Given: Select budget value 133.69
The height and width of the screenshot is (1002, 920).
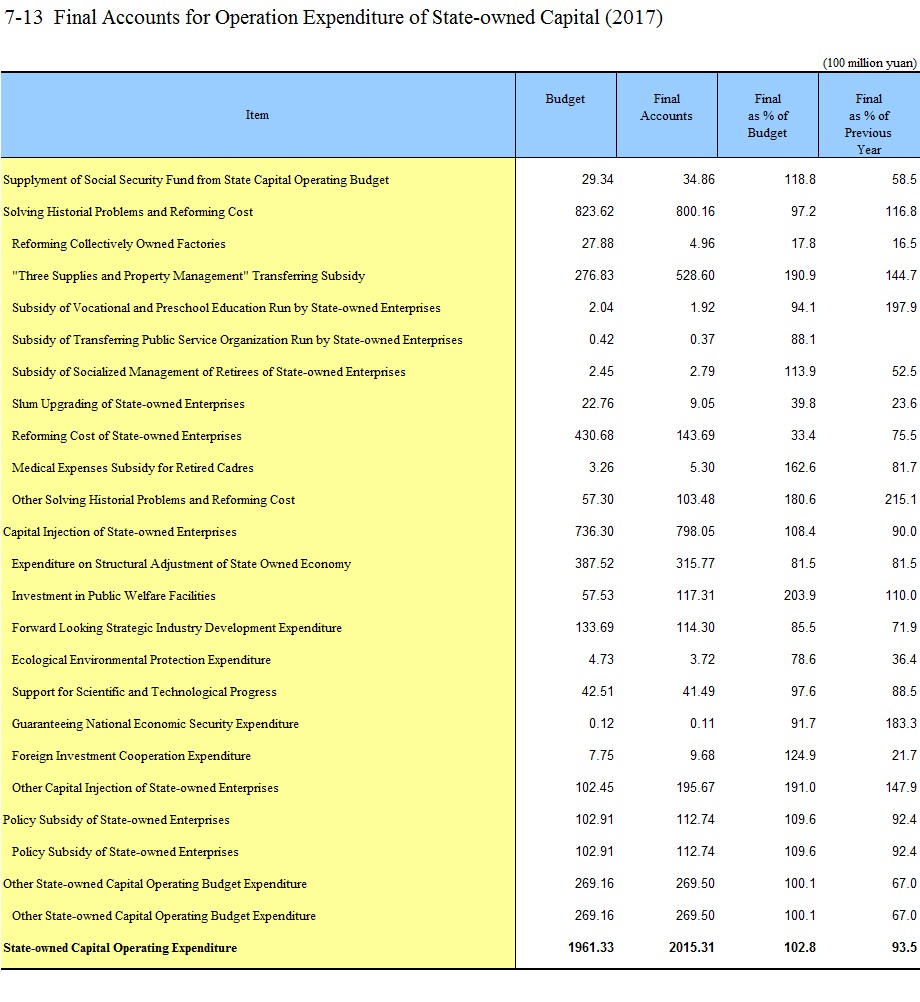Looking at the screenshot, I should point(594,627).
